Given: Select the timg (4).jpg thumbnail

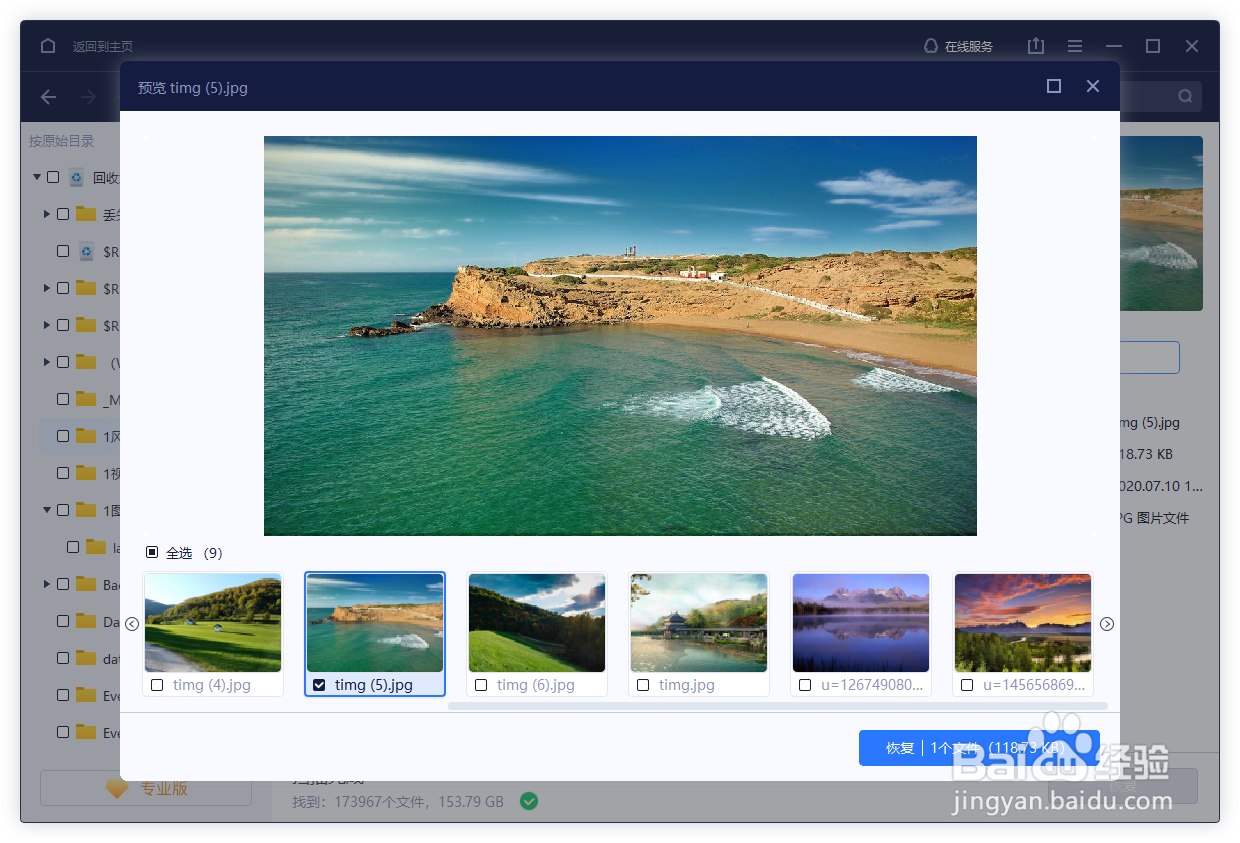Looking at the screenshot, I should tap(213, 623).
